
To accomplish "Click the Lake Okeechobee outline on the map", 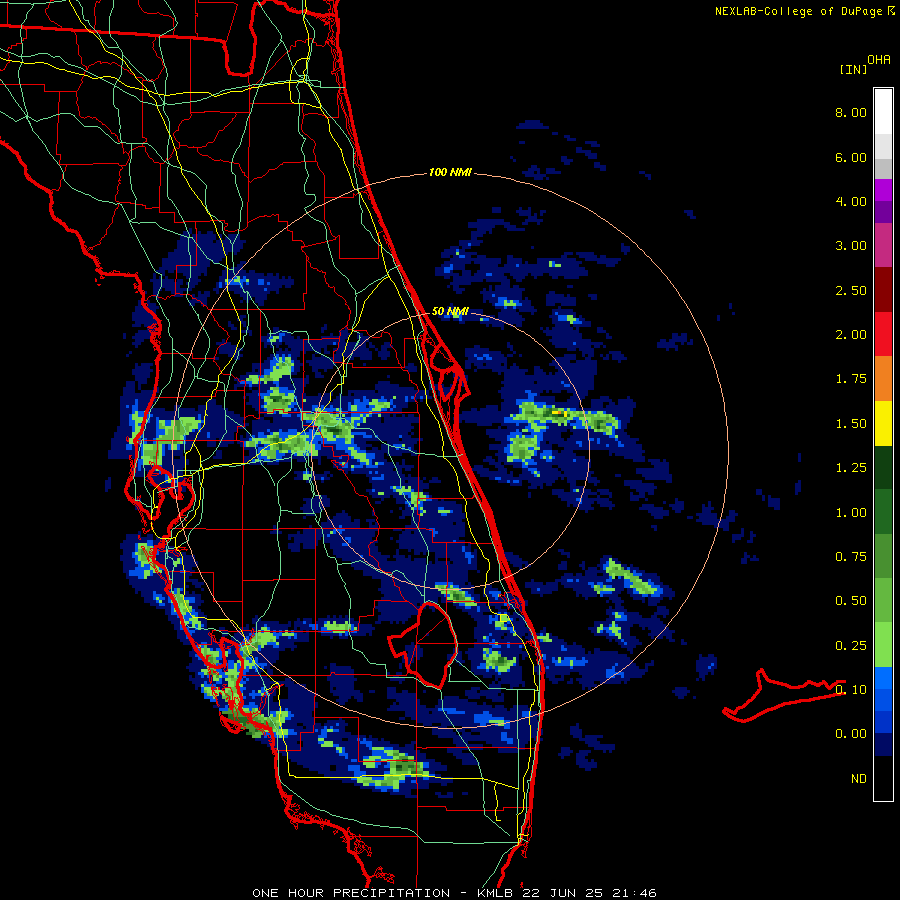I will coord(424,644).
